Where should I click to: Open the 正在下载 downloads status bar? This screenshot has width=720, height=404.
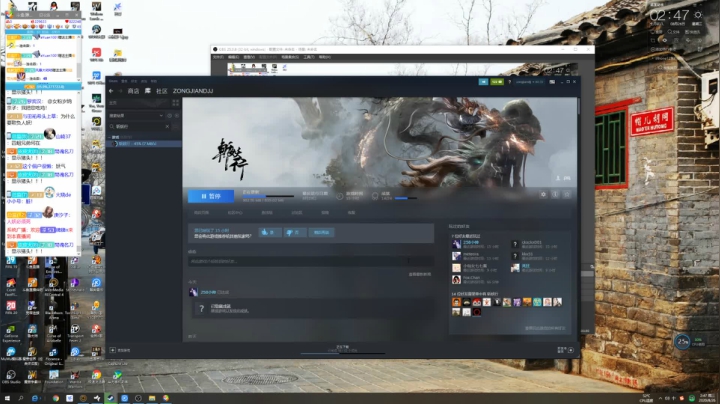[343, 349]
